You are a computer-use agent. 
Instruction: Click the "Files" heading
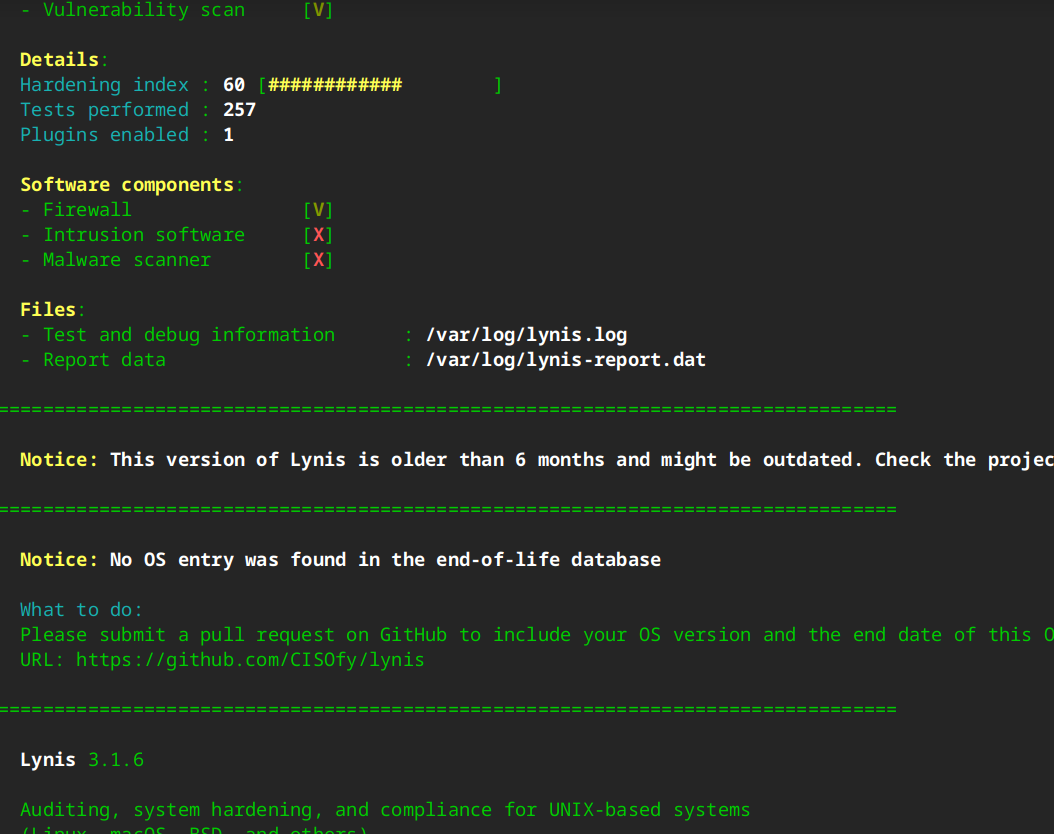(48, 310)
